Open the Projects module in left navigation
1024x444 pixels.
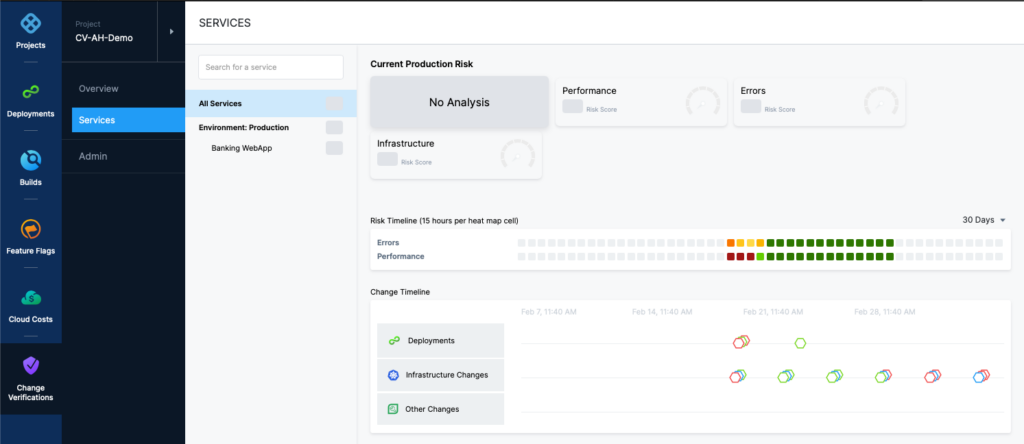(x=31, y=31)
